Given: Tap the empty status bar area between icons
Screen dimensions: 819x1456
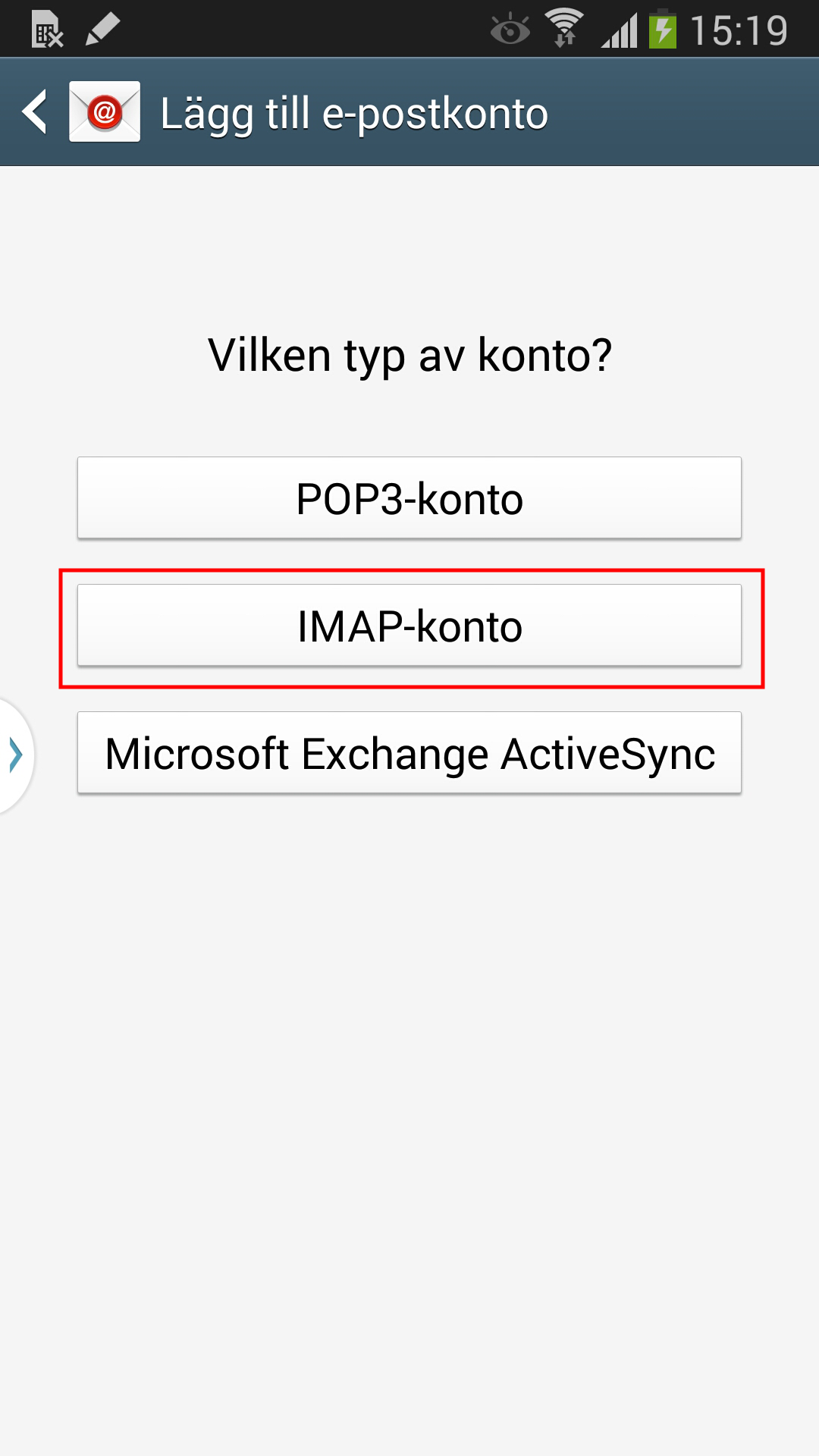Looking at the screenshot, I should pyautogui.click(x=303, y=30).
